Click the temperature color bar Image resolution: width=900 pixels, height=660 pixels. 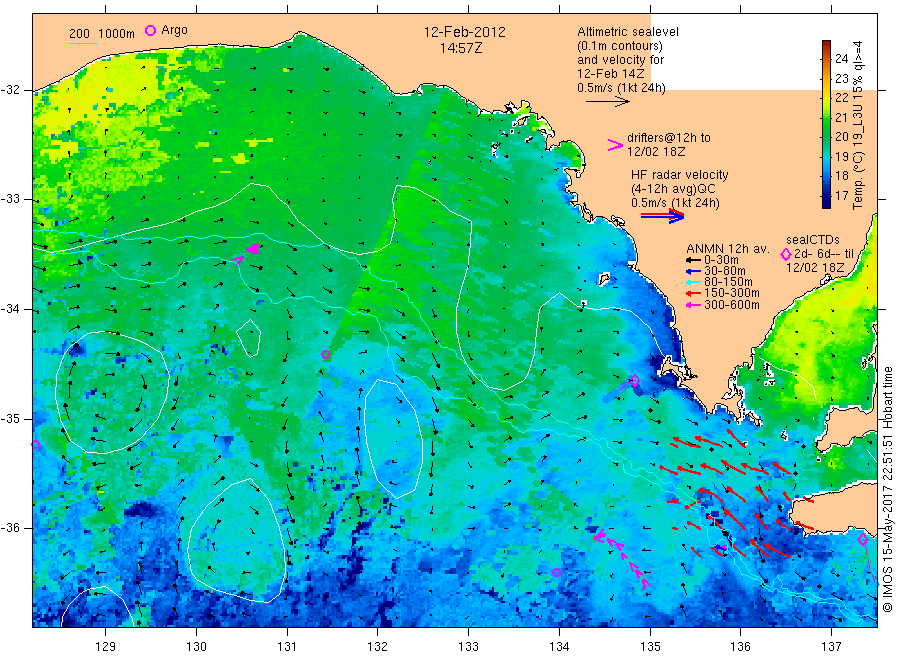(827, 124)
